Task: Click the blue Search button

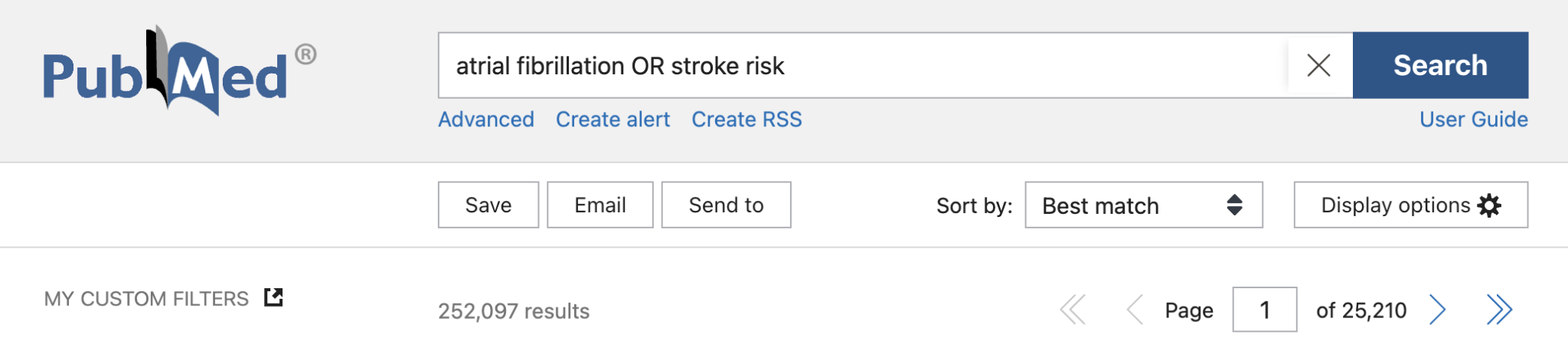Action: (x=1439, y=66)
